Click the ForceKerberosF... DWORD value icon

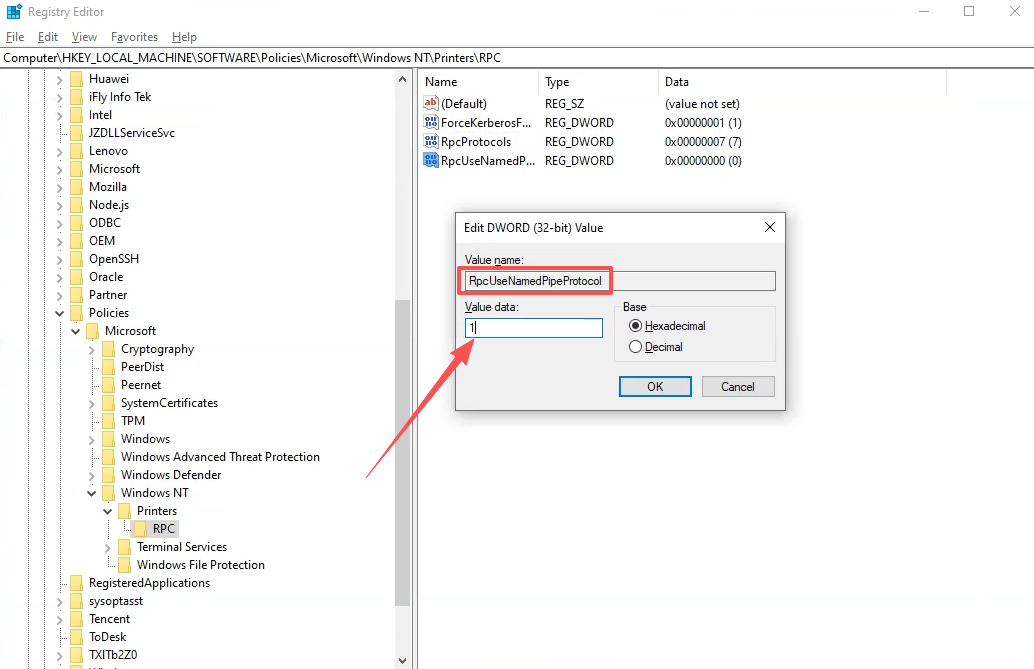click(x=431, y=122)
